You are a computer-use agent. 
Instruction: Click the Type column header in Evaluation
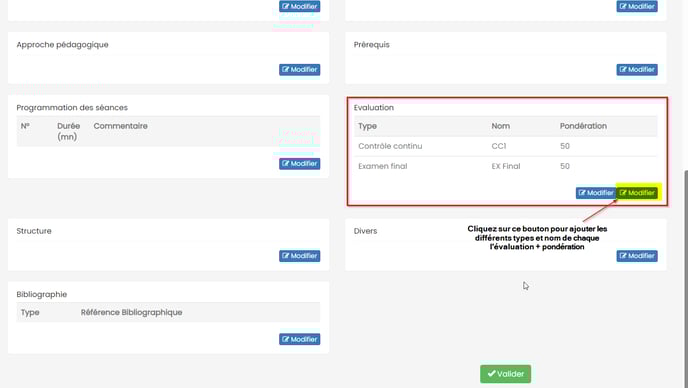pos(367,126)
